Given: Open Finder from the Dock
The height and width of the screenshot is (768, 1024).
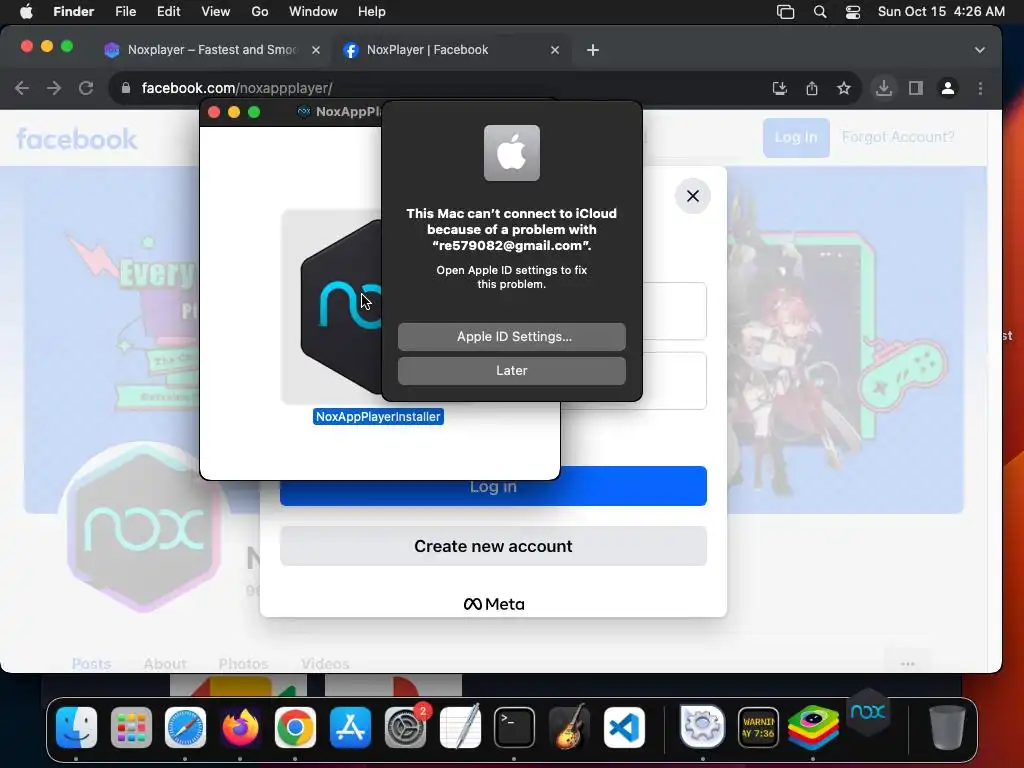Looking at the screenshot, I should click(x=76, y=727).
